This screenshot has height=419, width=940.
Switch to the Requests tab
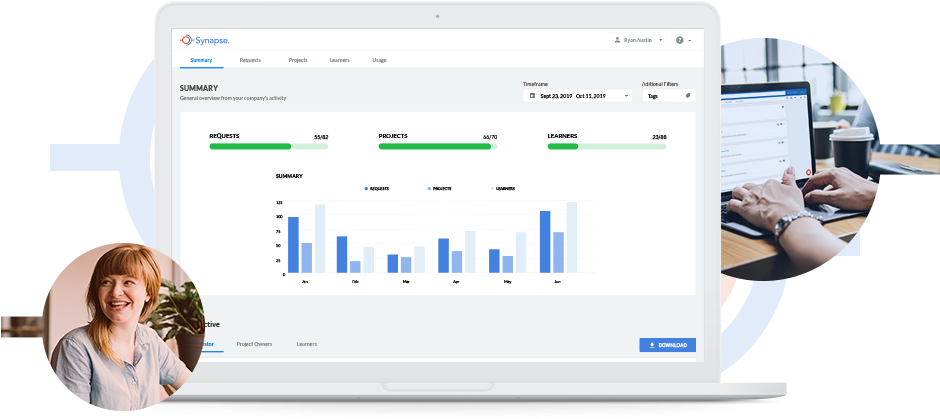[250, 60]
